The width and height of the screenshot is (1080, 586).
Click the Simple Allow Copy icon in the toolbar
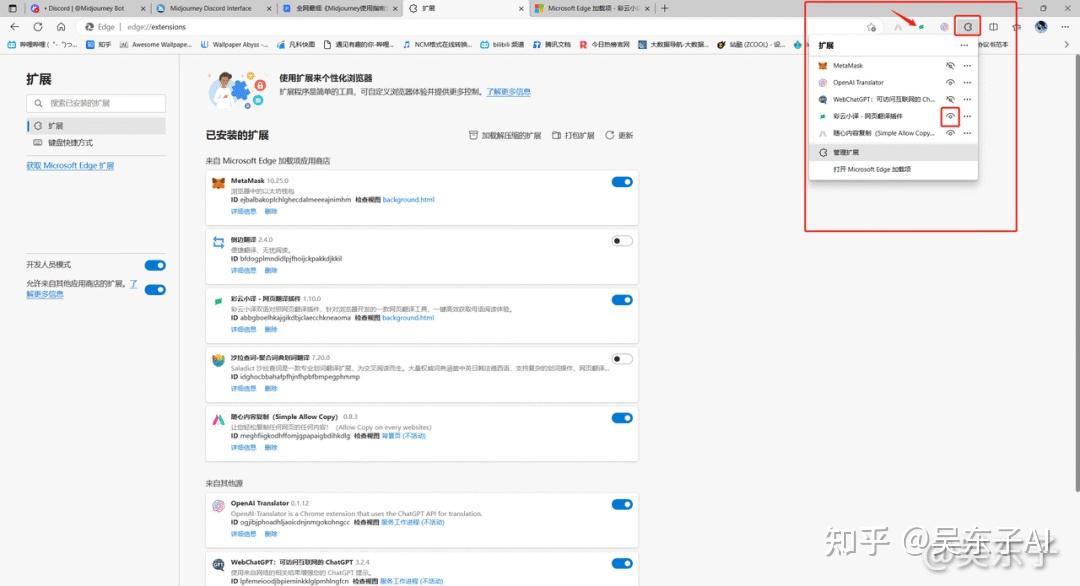(x=897, y=27)
